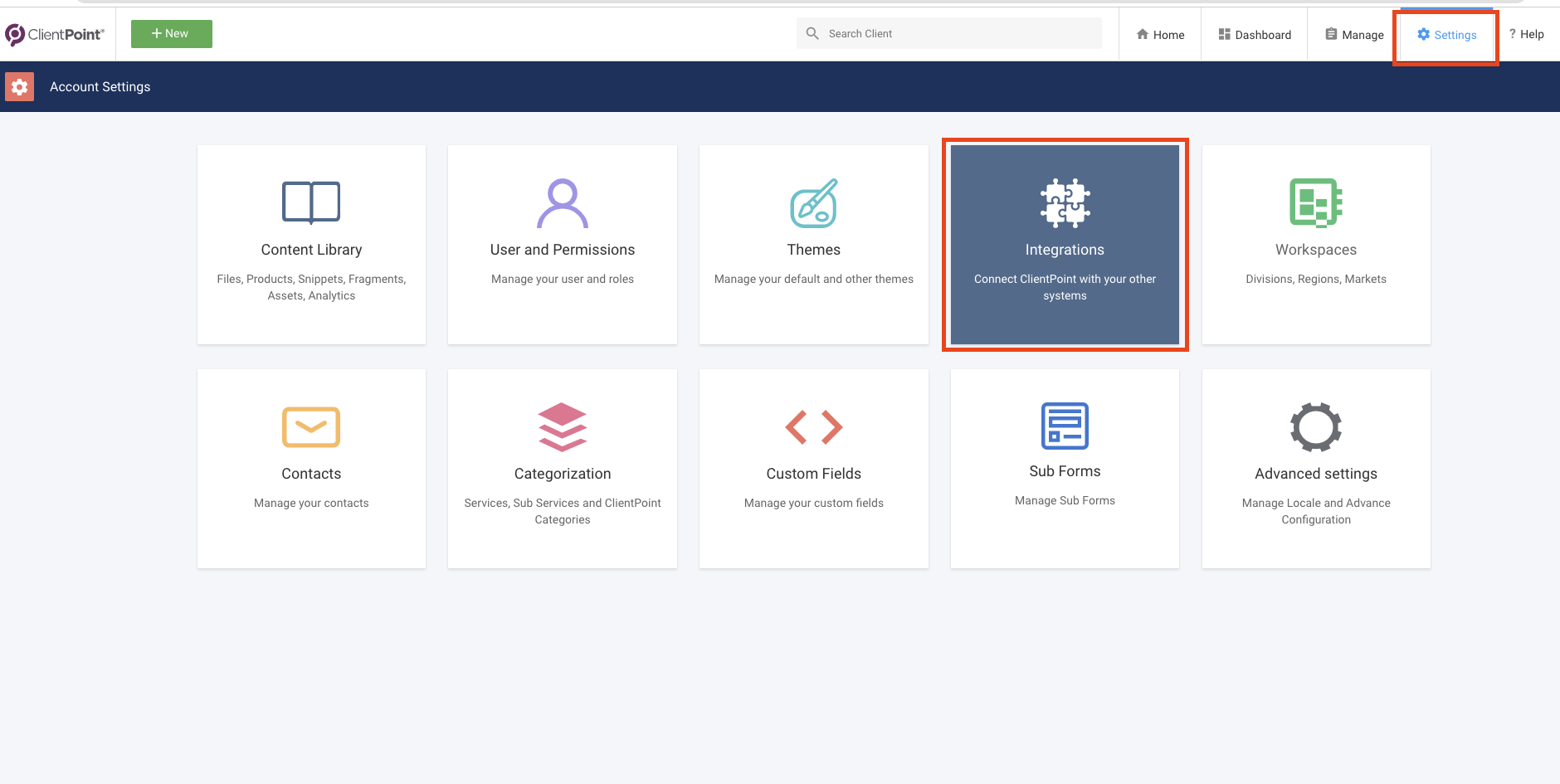Click the ClientPoint logo
This screenshot has width=1560, height=784.
[55, 34]
